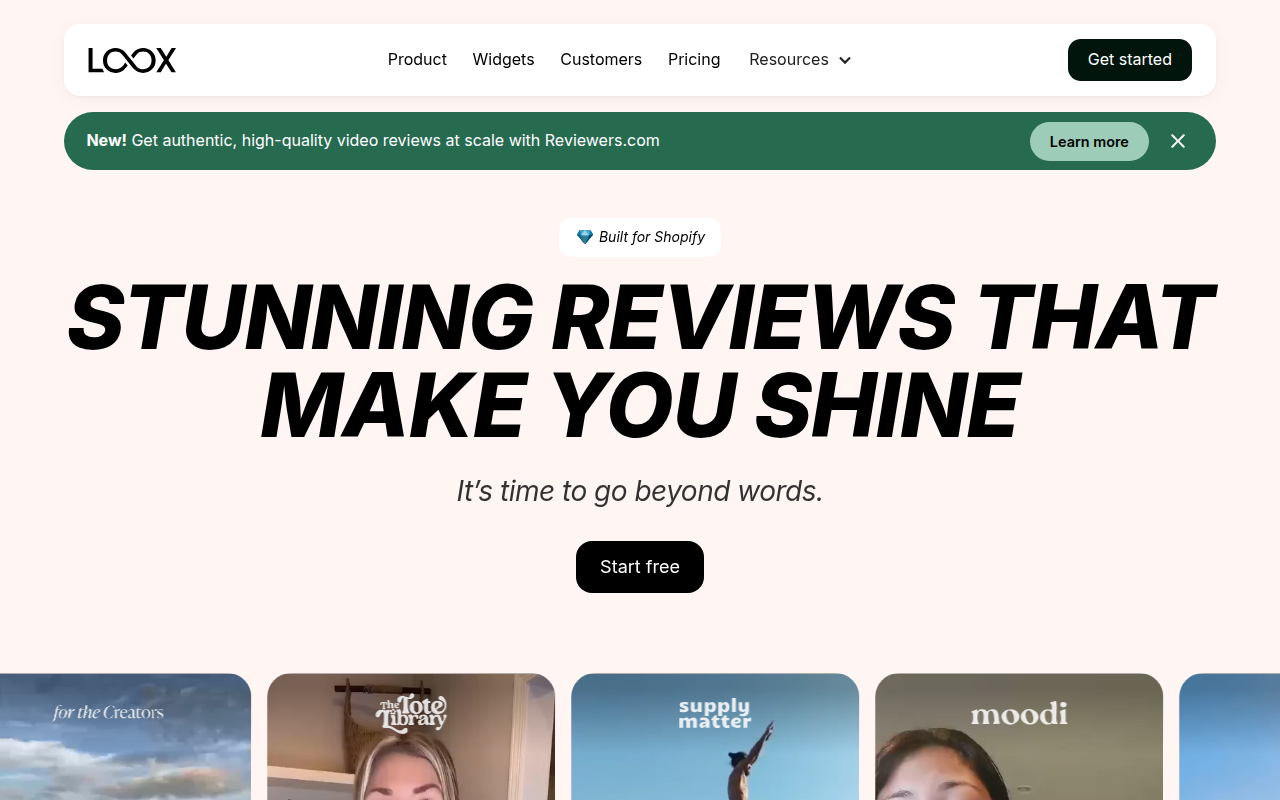This screenshot has width=1280, height=800.
Task: Click the Start free button
Action: pyautogui.click(x=640, y=567)
